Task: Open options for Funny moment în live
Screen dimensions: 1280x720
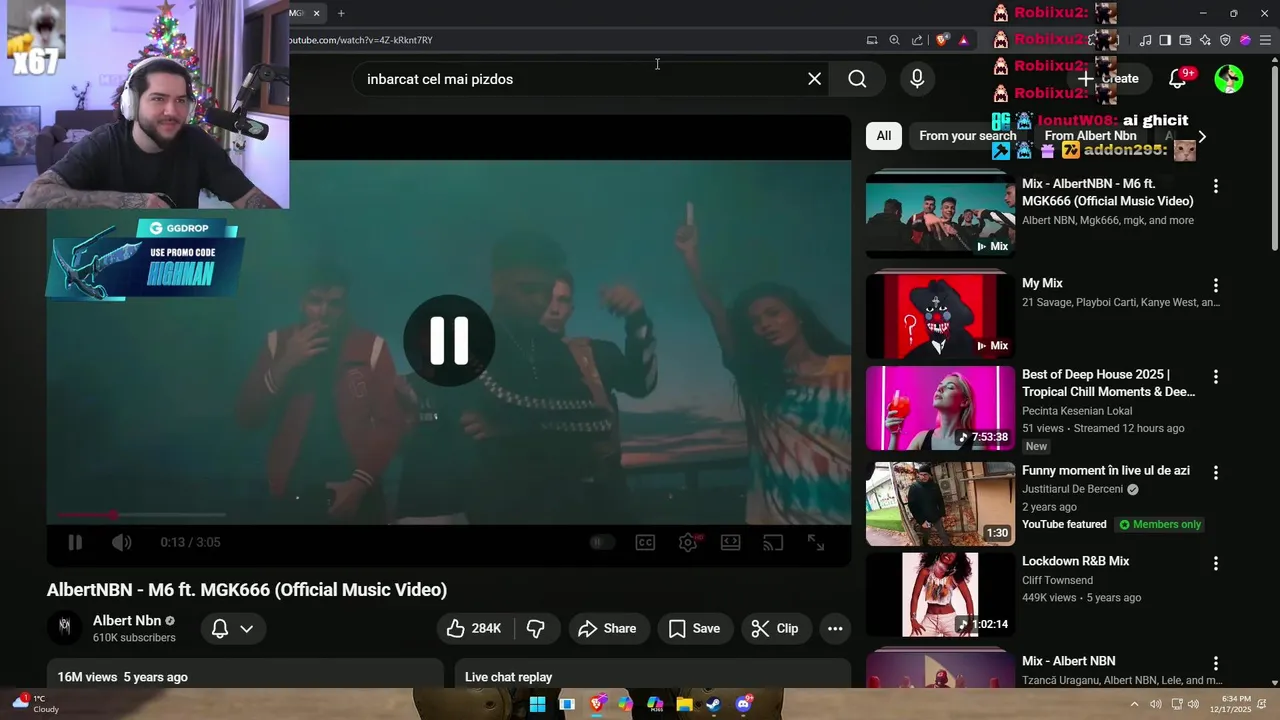Action: (1216, 472)
